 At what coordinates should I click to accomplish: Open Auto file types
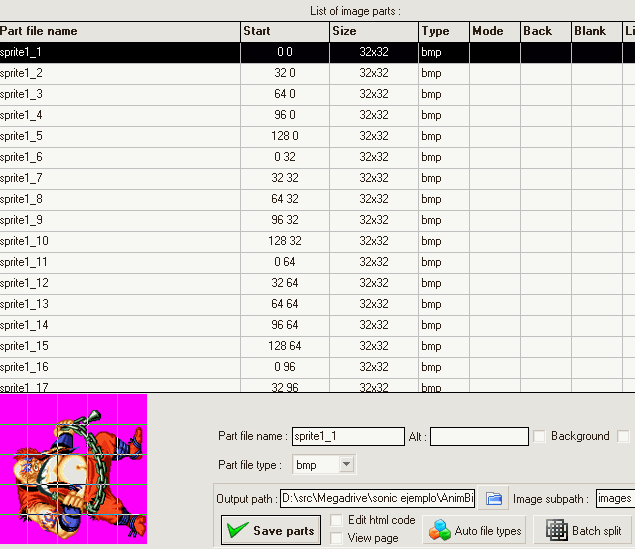click(x=476, y=531)
